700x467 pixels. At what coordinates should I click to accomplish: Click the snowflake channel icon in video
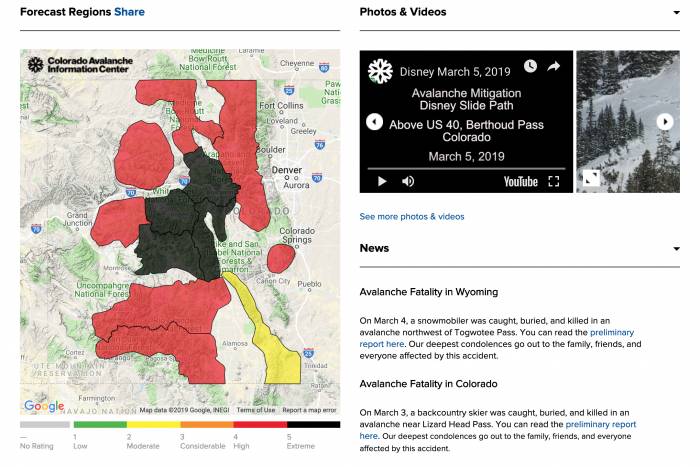[380, 71]
